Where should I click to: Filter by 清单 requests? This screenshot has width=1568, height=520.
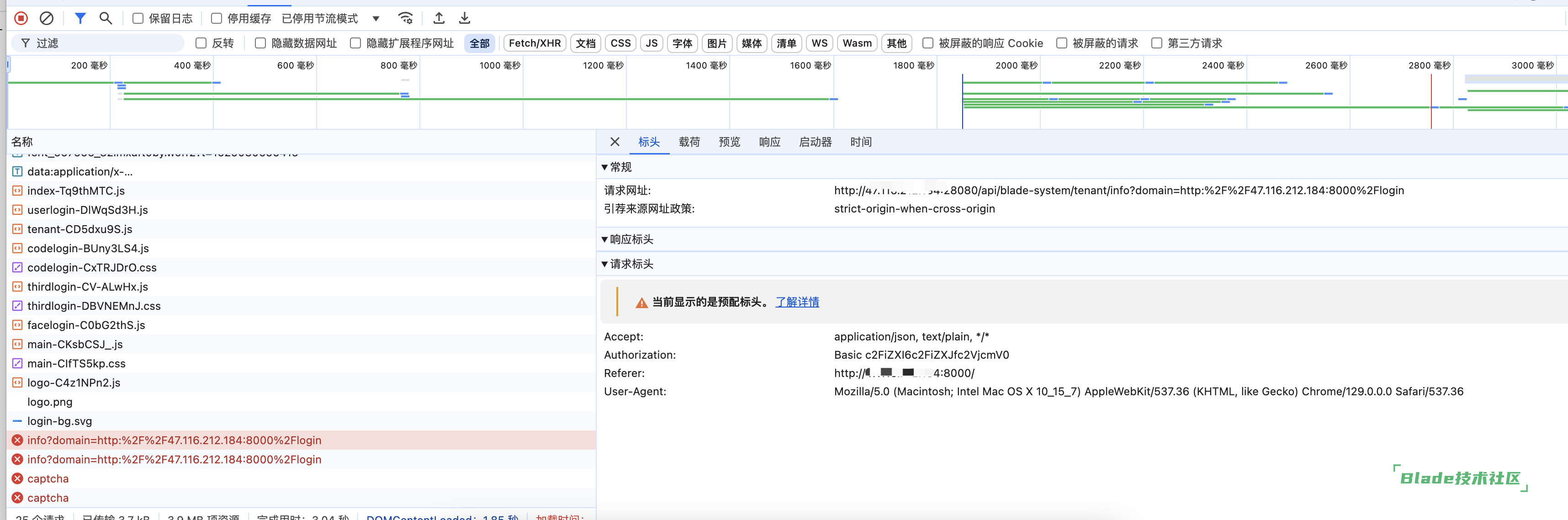[x=786, y=43]
